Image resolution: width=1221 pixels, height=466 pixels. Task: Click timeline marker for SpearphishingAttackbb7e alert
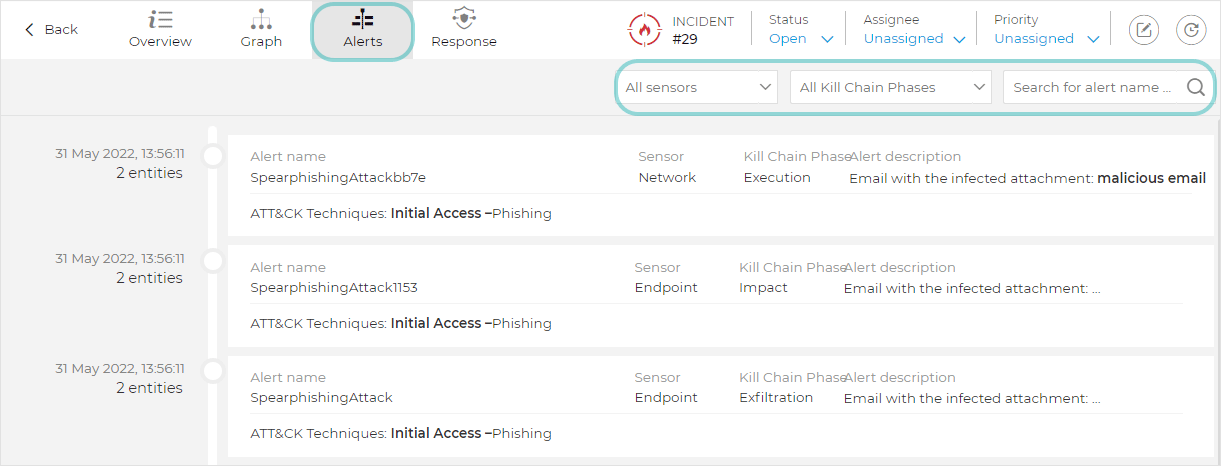pyautogui.click(x=213, y=156)
